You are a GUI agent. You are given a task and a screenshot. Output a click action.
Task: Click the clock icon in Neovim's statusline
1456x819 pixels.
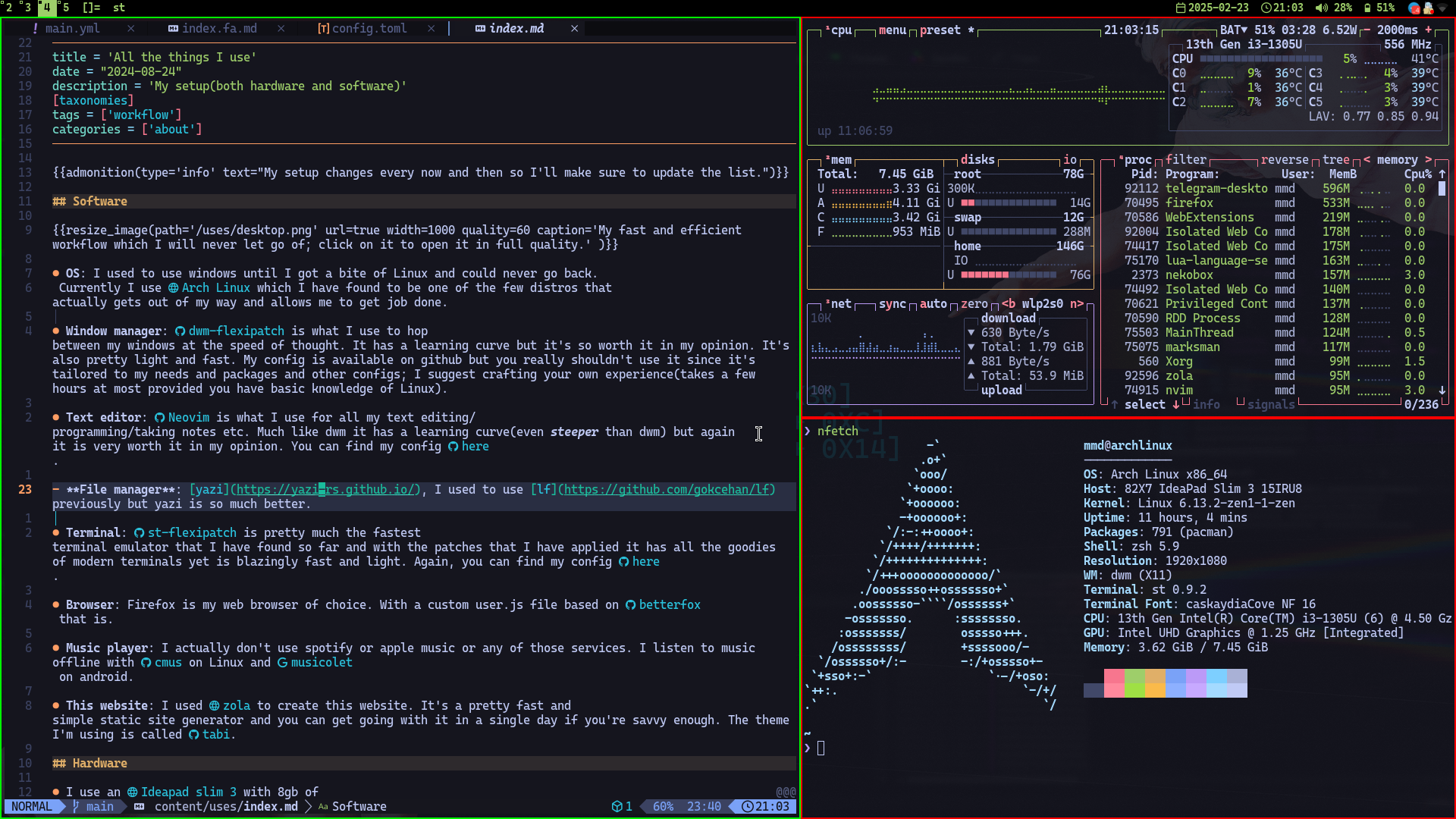(747, 807)
